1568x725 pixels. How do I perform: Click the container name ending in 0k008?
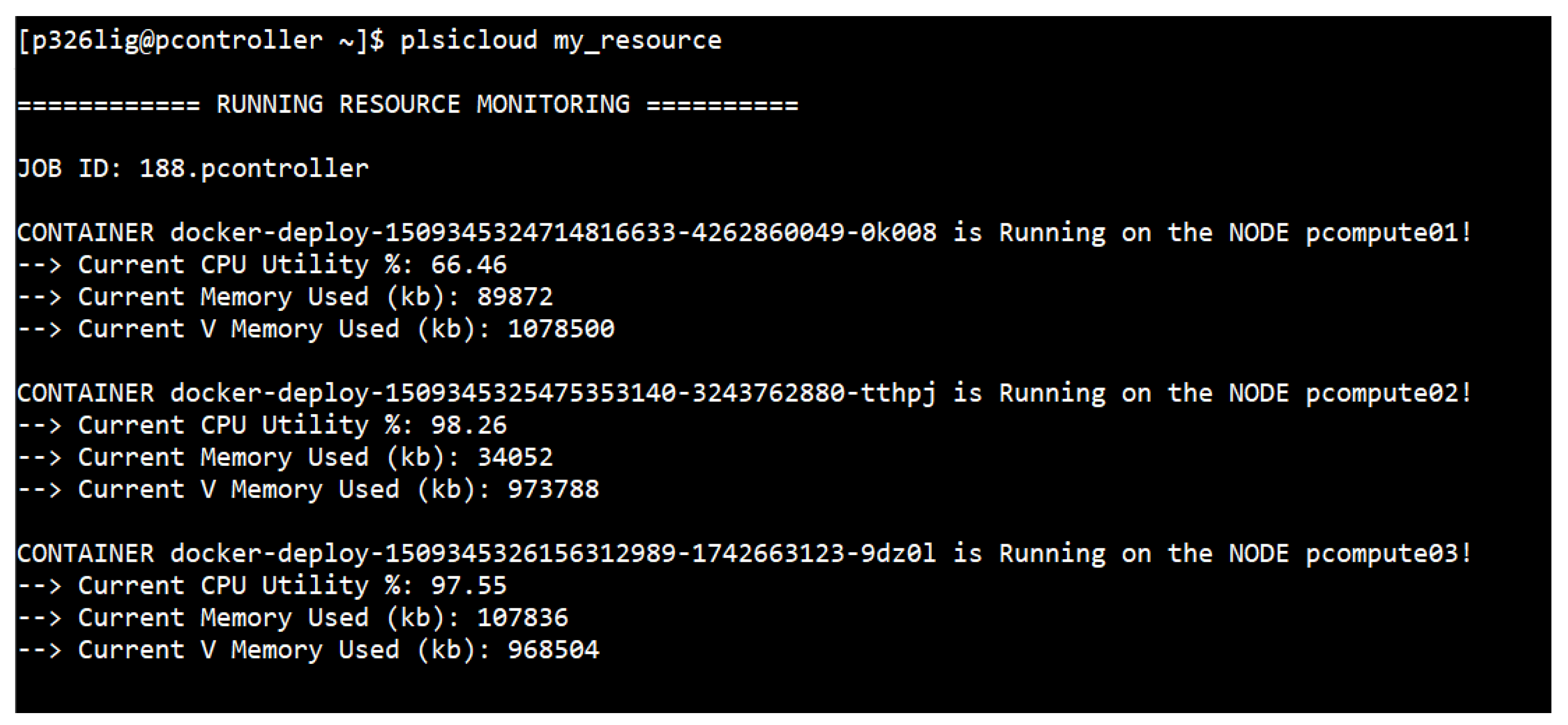coord(553,233)
